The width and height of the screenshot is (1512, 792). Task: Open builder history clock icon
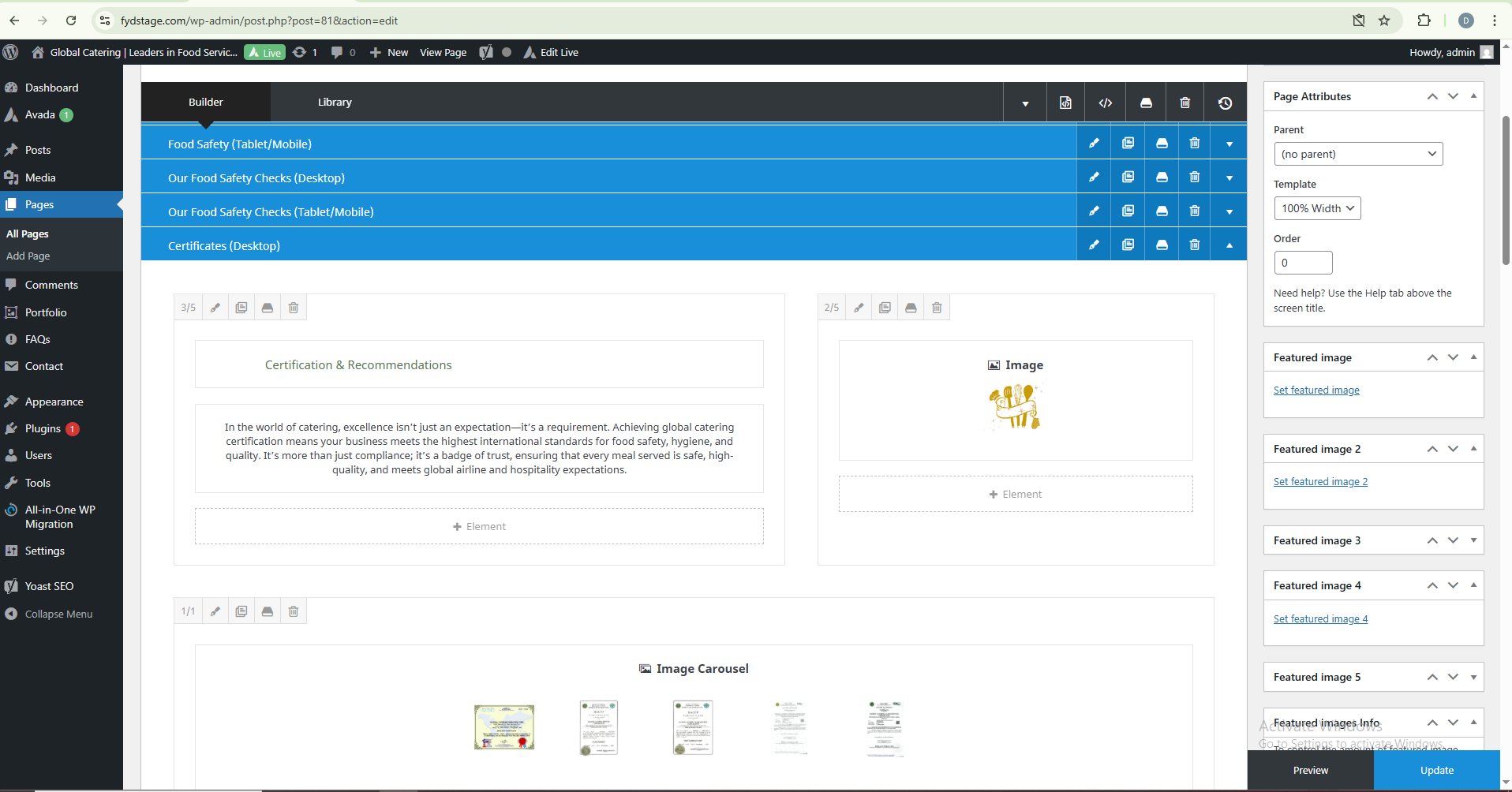point(1225,103)
